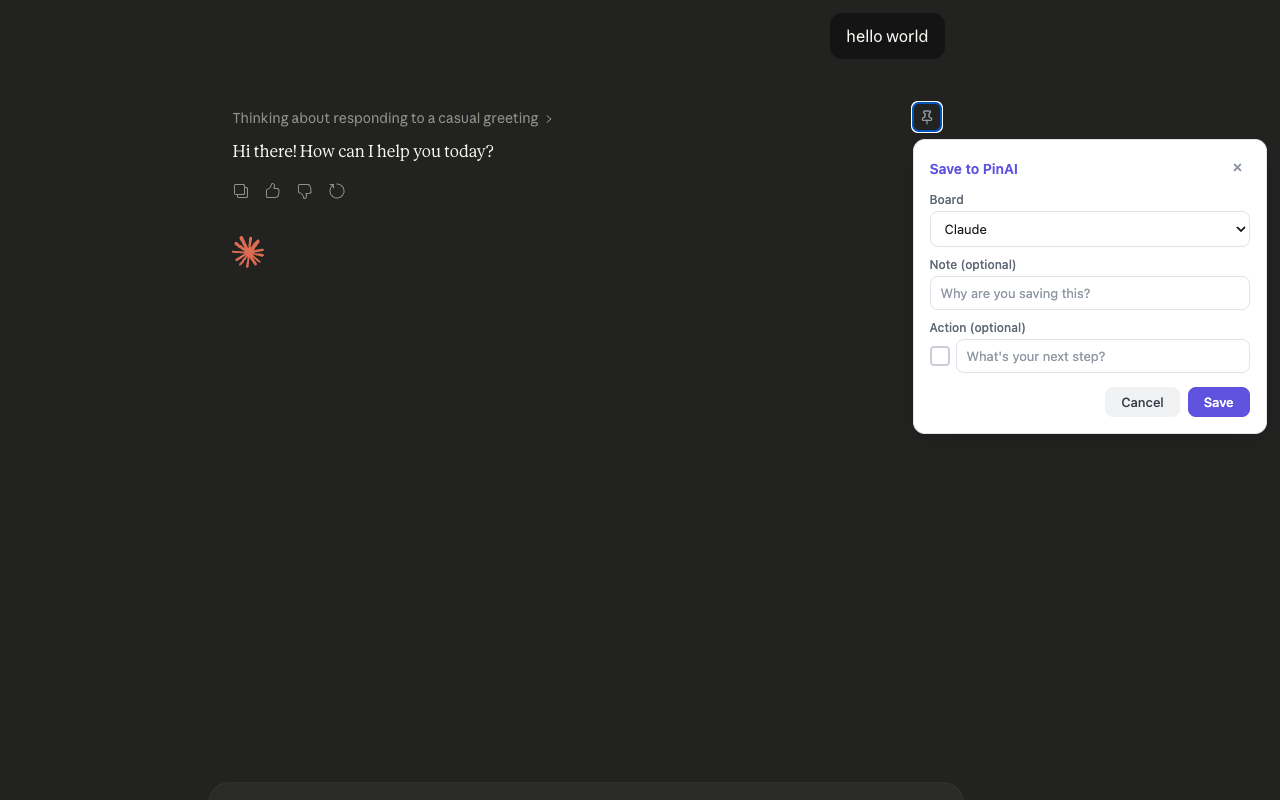Image resolution: width=1280 pixels, height=800 pixels.
Task: Click the 'hello world' message bubble
Action: tap(887, 36)
